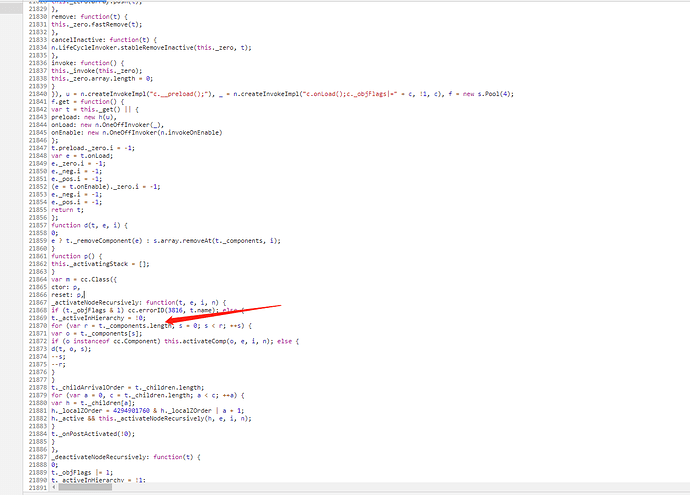Click 'var e = t.onLoad;' line
This screenshot has height=495, width=690.
tap(82, 156)
